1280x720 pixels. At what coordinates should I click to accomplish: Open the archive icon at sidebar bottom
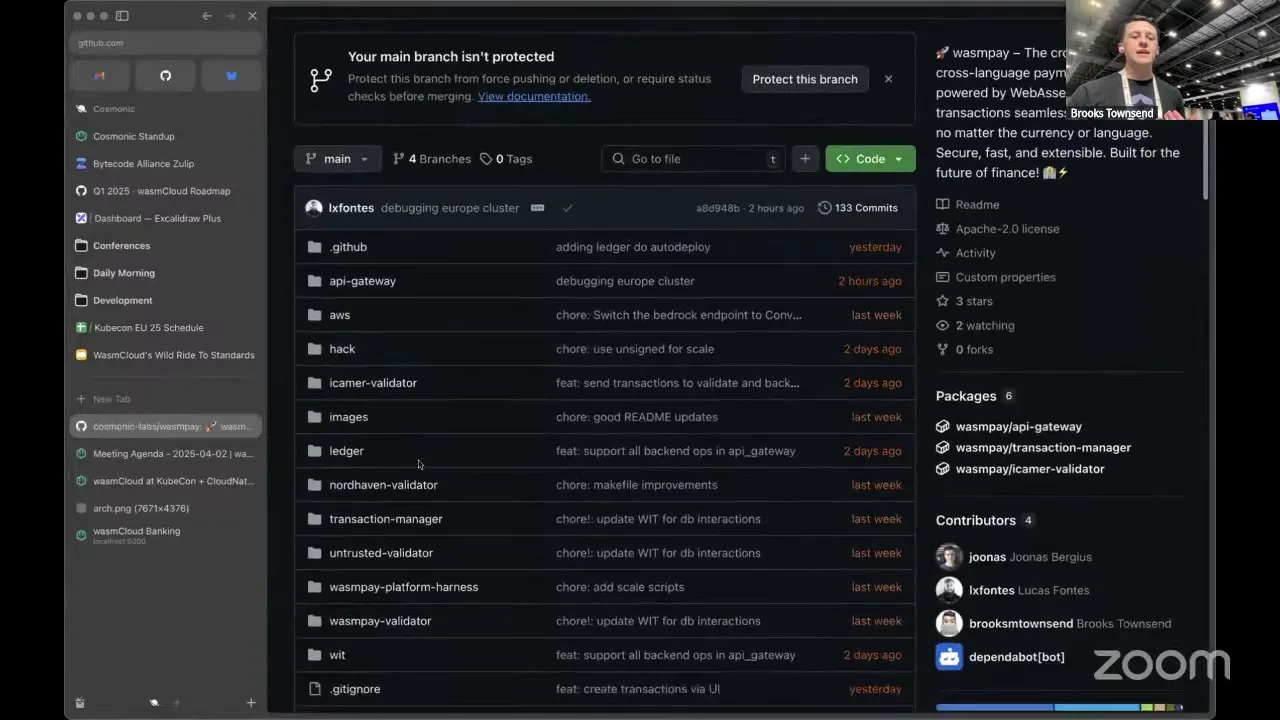click(80, 703)
